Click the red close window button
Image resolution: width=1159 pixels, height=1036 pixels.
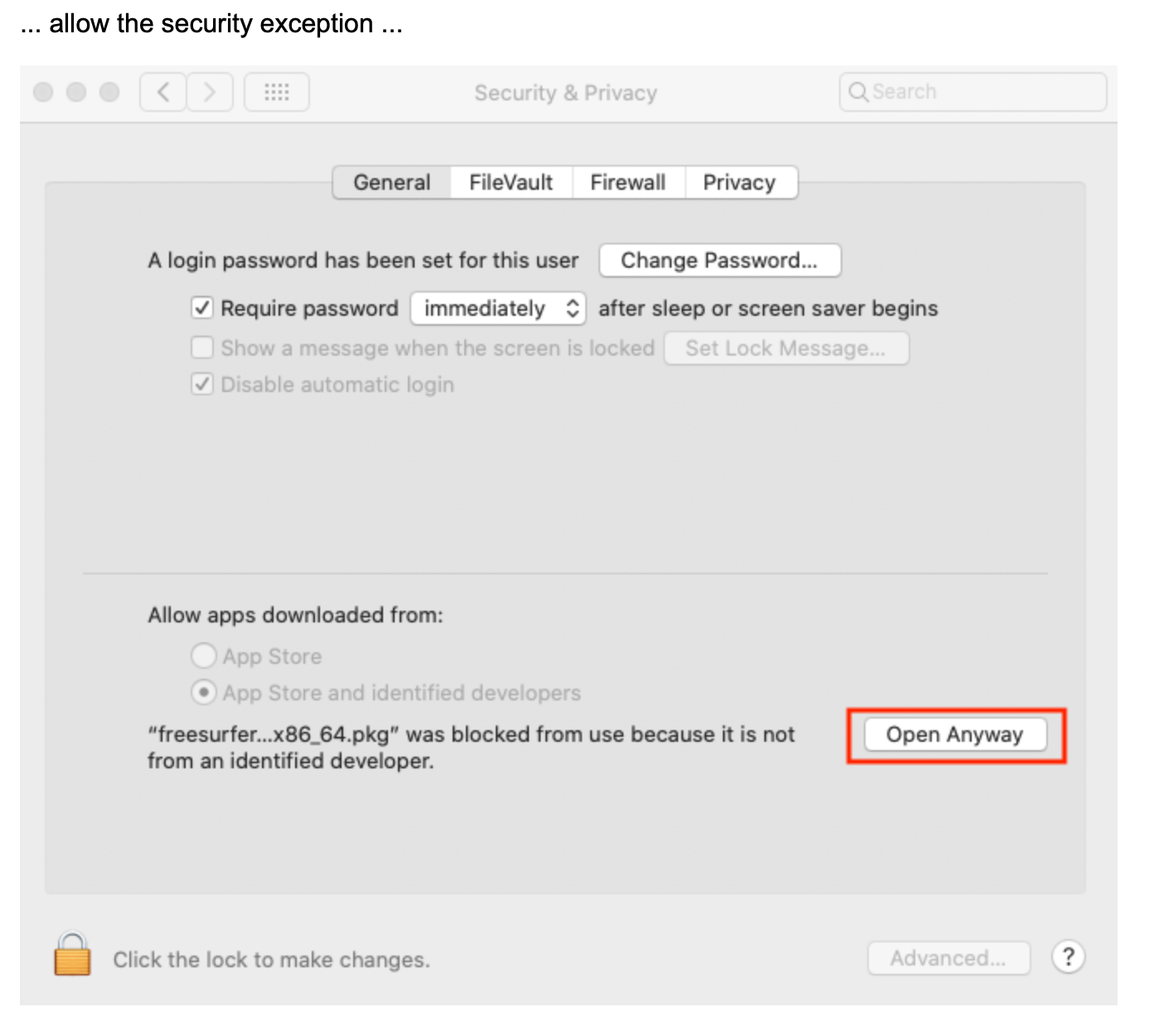point(43,92)
